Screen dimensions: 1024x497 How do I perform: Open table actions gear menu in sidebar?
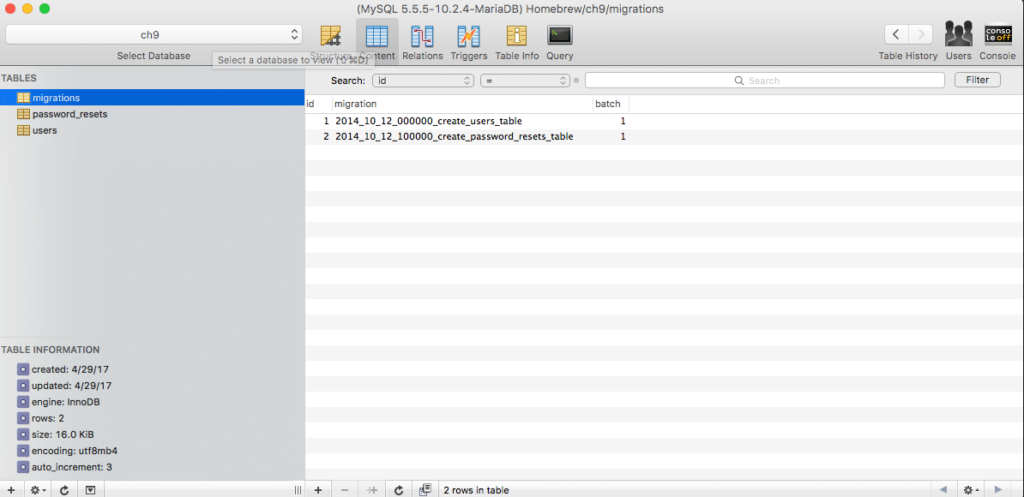coord(38,490)
